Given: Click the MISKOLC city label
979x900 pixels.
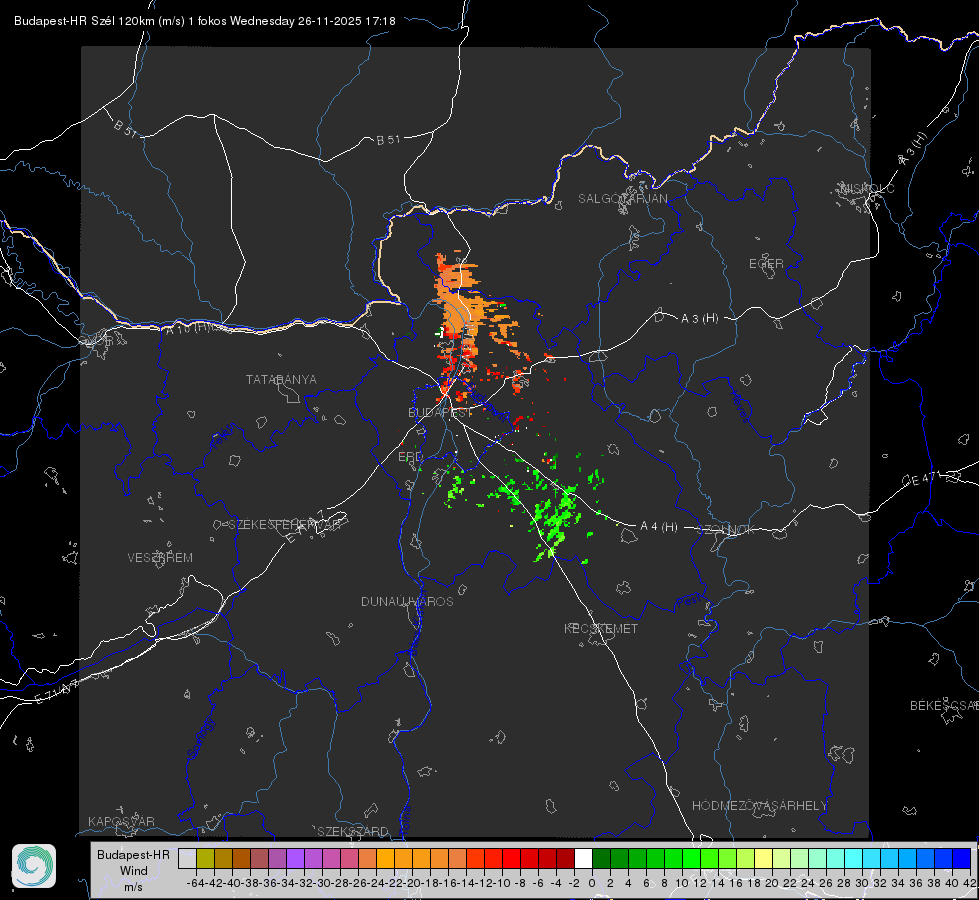Looking at the screenshot, I should (867, 189).
